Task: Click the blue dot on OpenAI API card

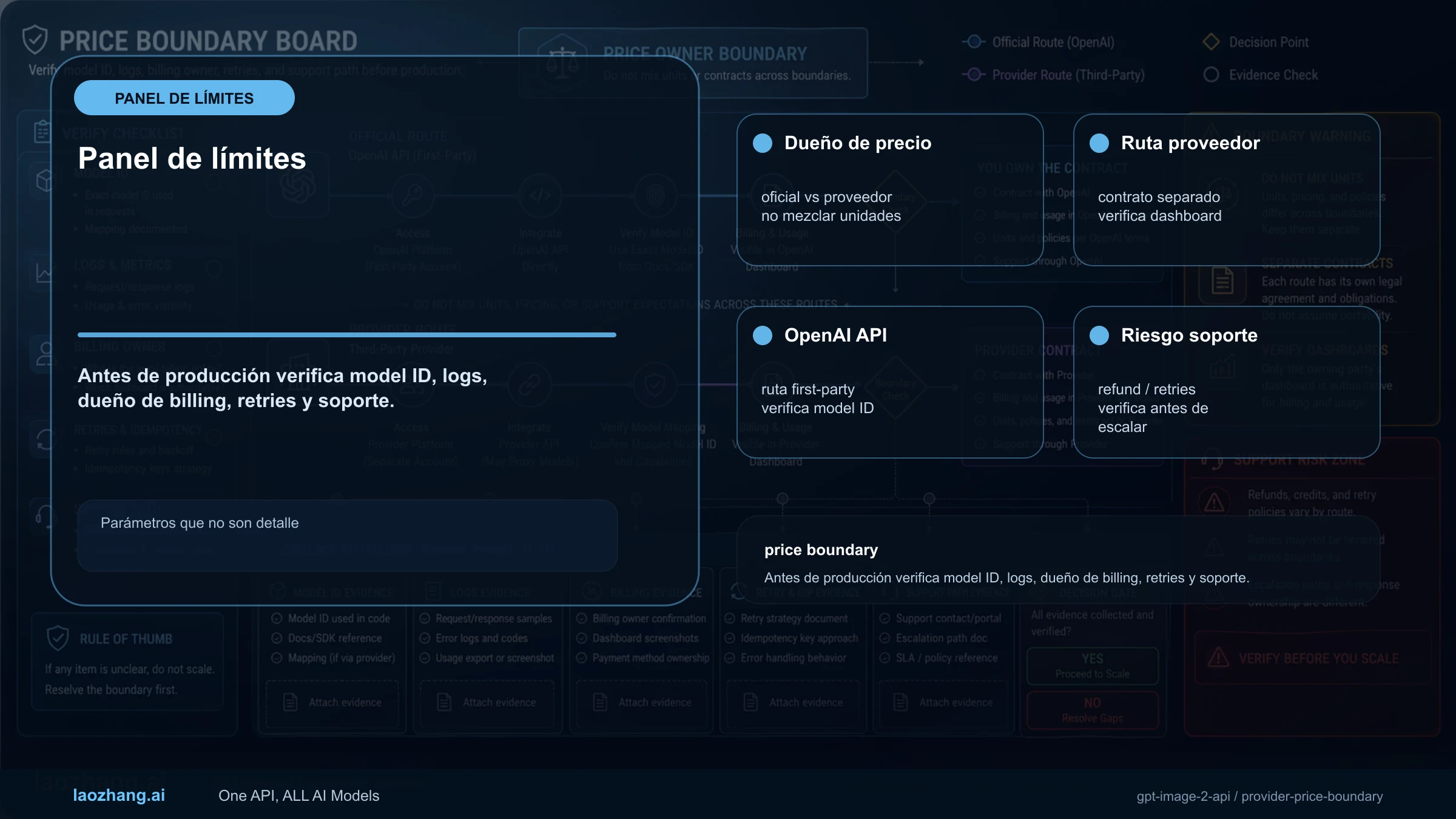Action: click(x=763, y=335)
